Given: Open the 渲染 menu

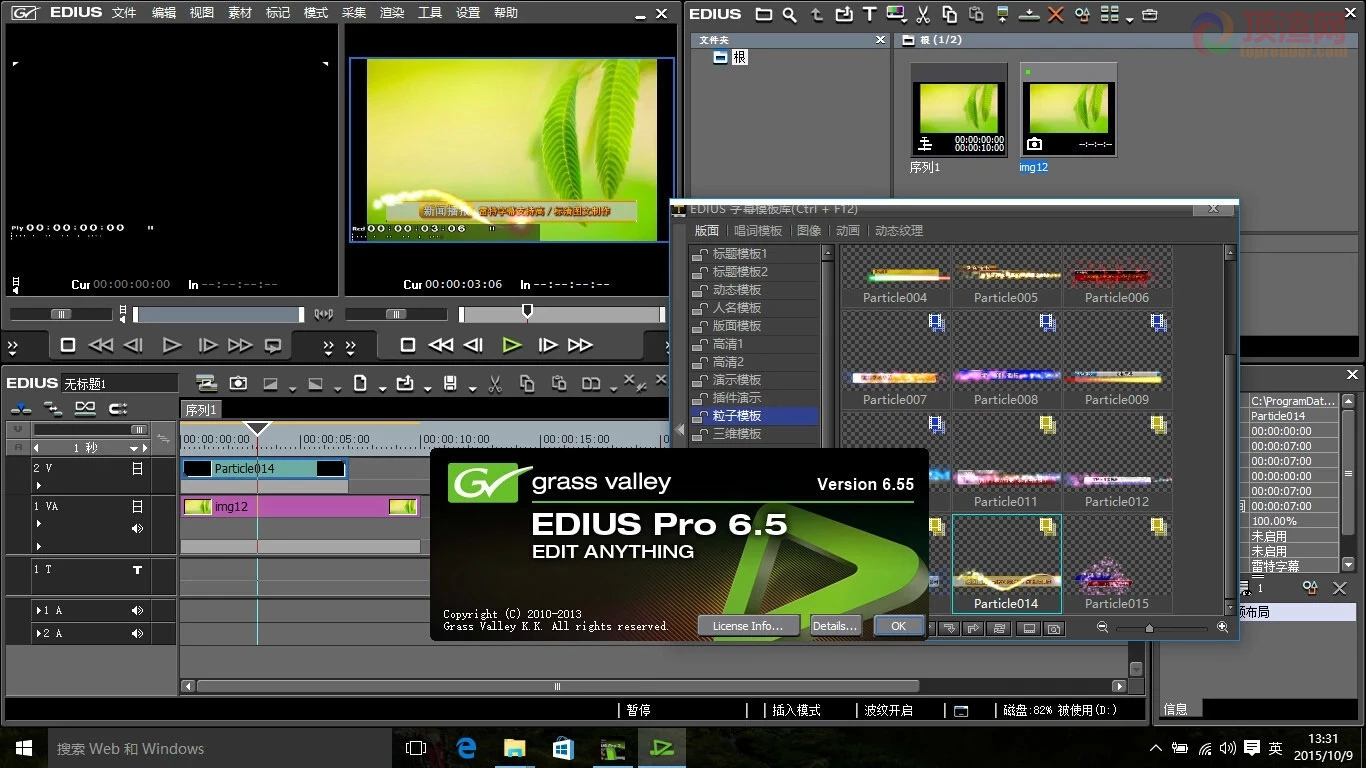Looking at the screenshot, I should tap(392, 13).
